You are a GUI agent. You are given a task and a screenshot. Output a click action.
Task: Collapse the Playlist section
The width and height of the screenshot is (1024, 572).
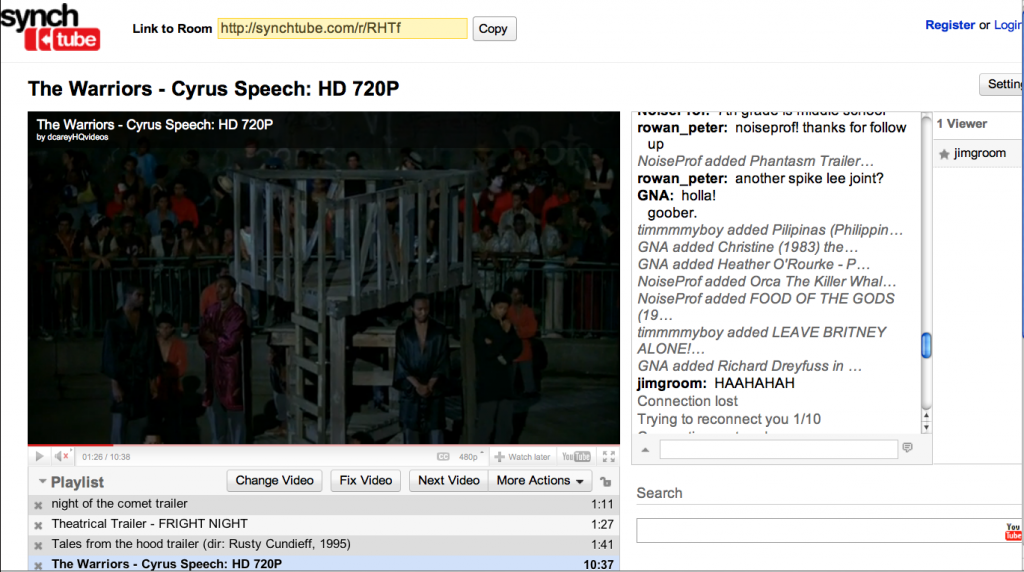(x=42, y=481)
